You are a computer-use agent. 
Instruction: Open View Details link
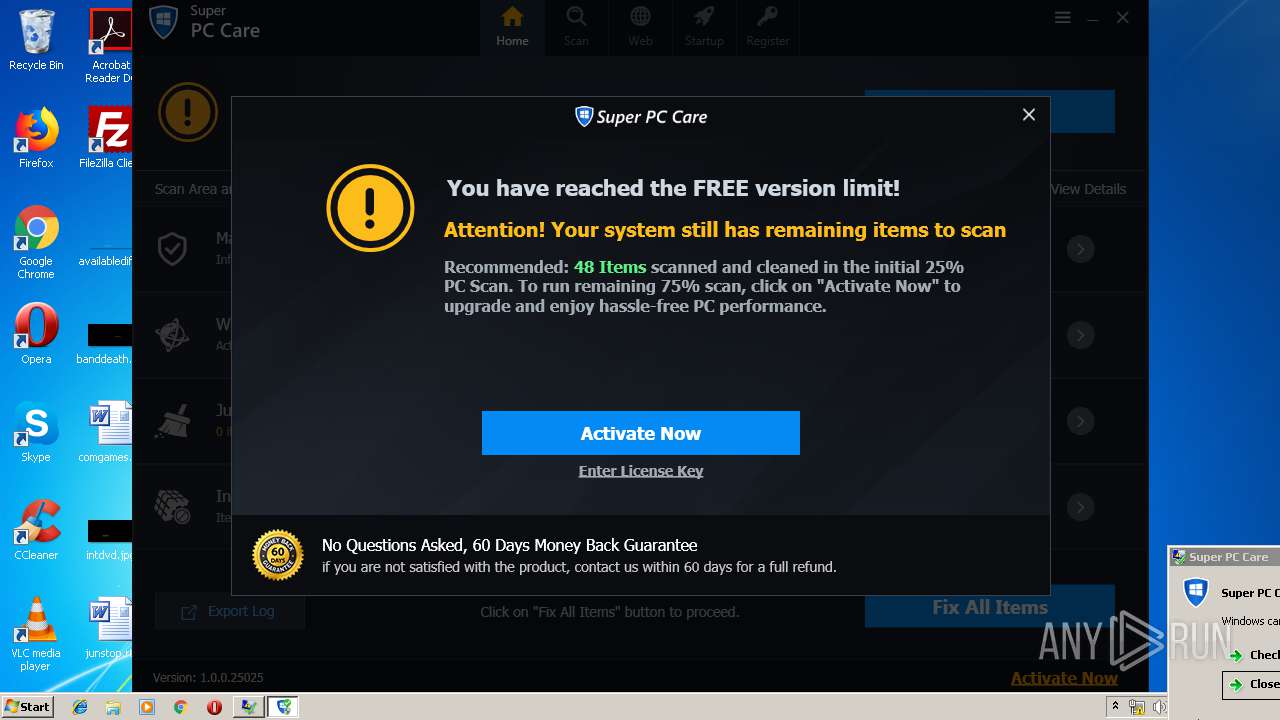(1088, 189)
